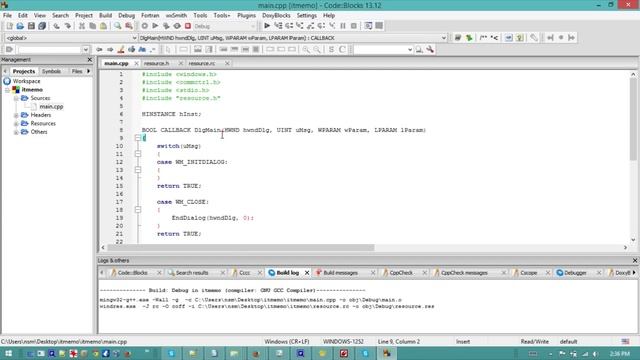Viewport: 640px width, 360px height.
Task: Click the Jump back arrow icon
Action: coord(99,49)
